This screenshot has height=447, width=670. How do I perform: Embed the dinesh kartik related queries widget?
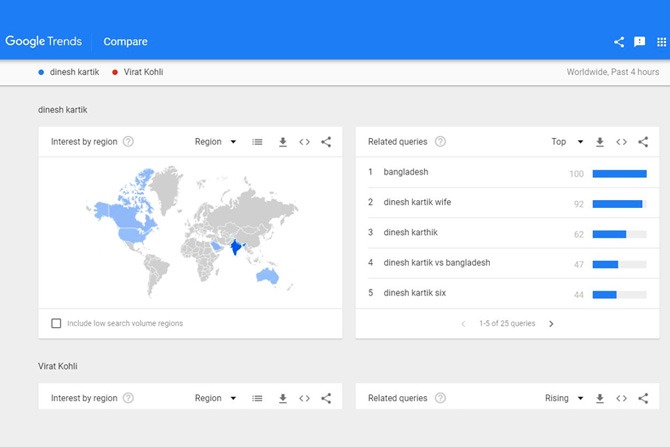click(x=621, y=142)
